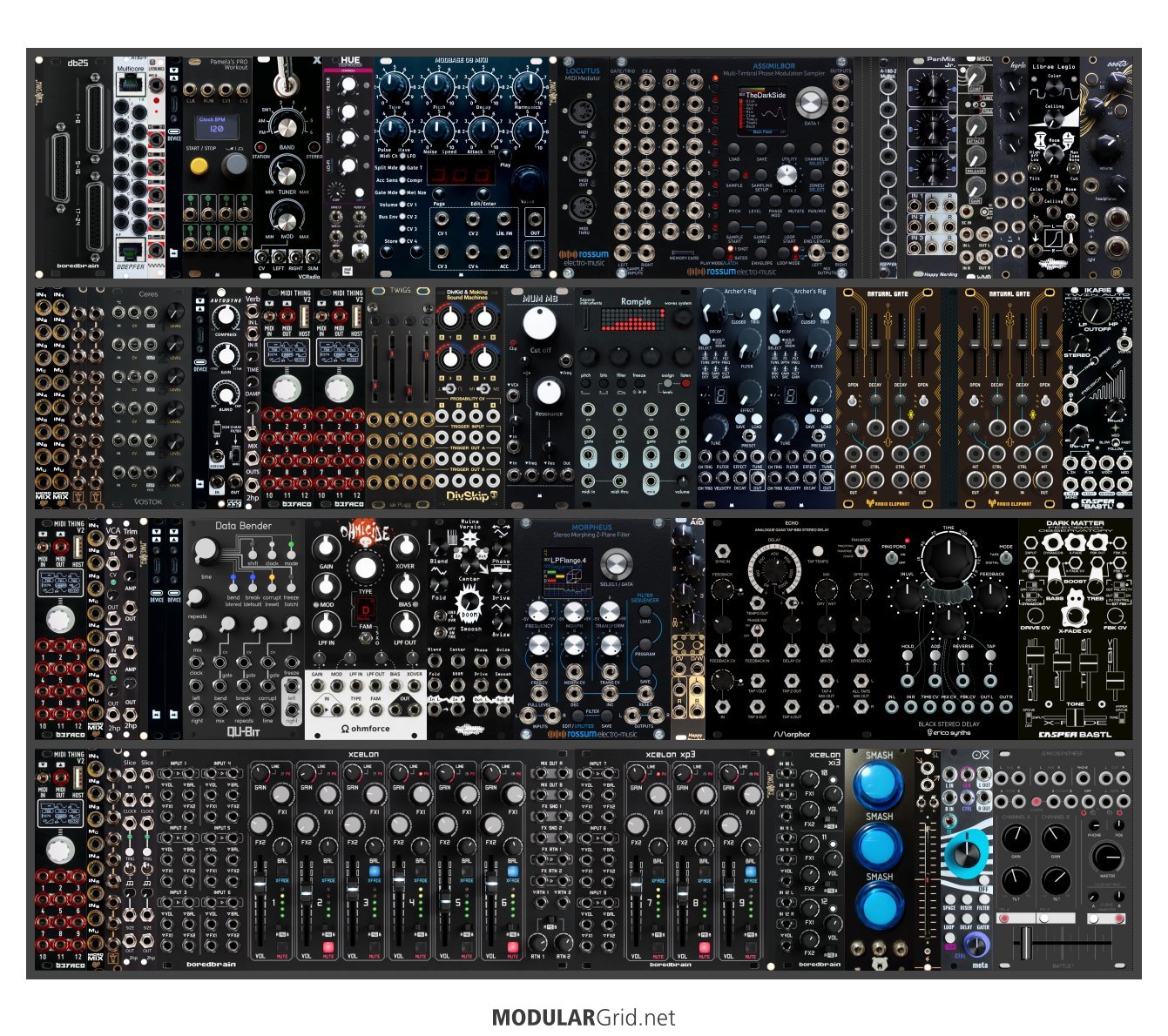Click the Cut off knob on MUM M8
1168x1036 pixels.
click(x=539, y=322)
